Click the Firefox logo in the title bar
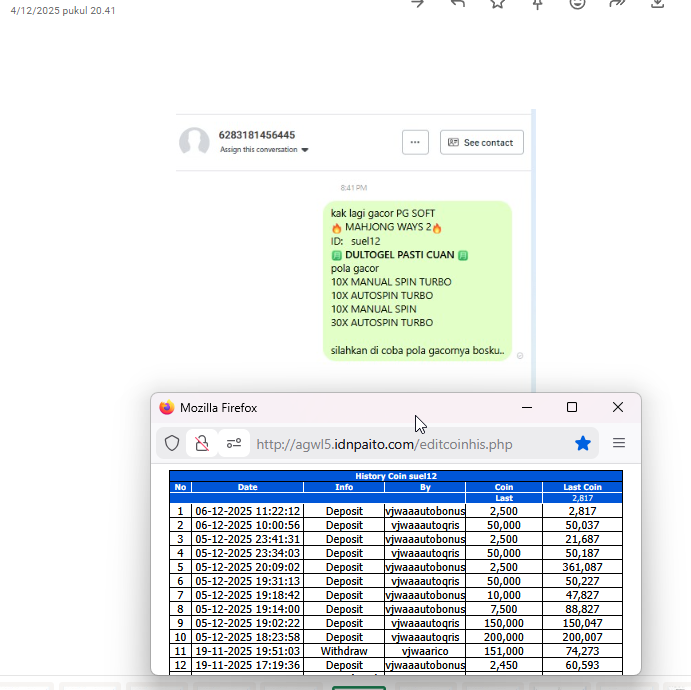This screenshot has height=690, width=691. 167,408
